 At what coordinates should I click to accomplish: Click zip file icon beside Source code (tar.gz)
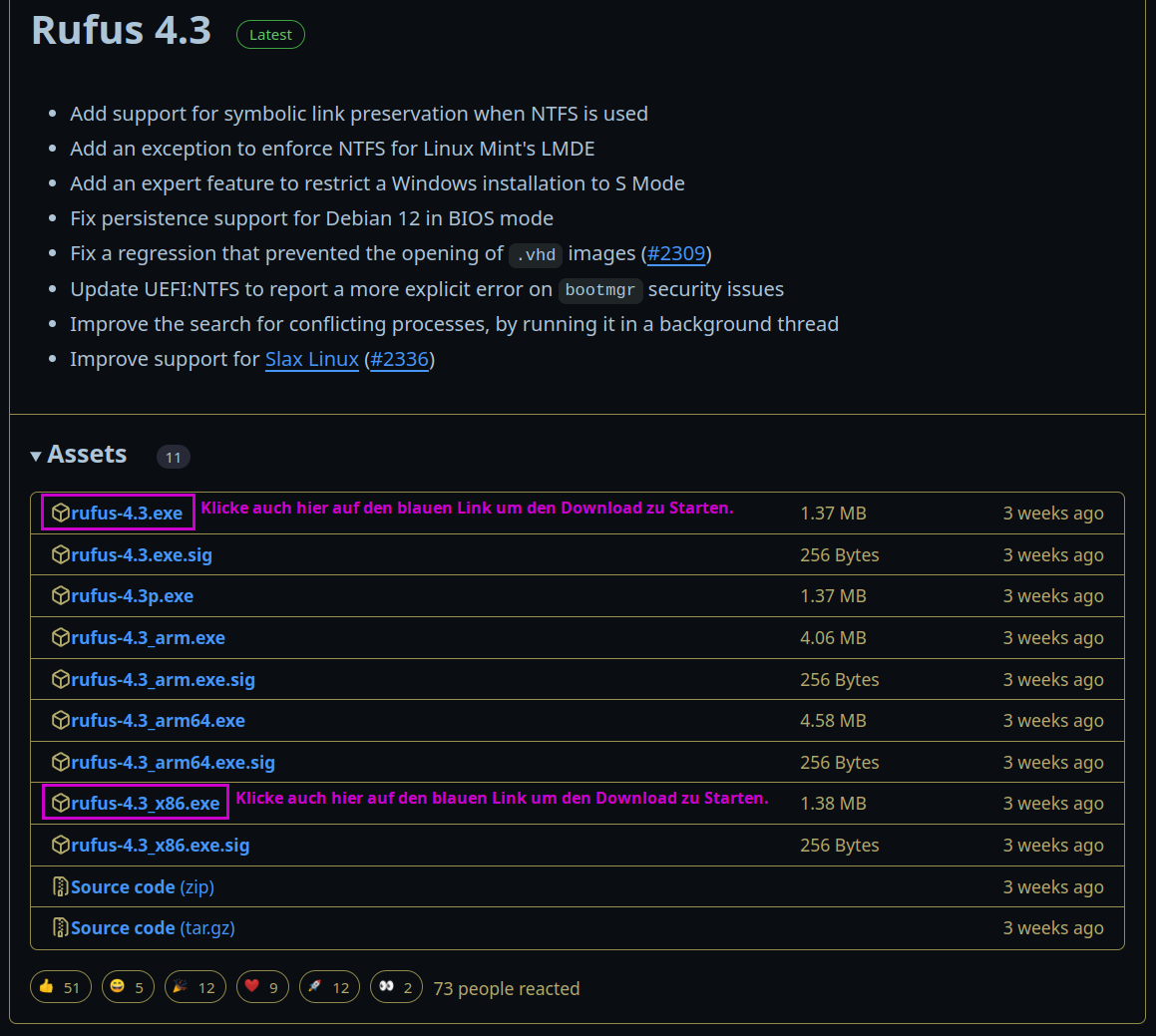point(61,927)
